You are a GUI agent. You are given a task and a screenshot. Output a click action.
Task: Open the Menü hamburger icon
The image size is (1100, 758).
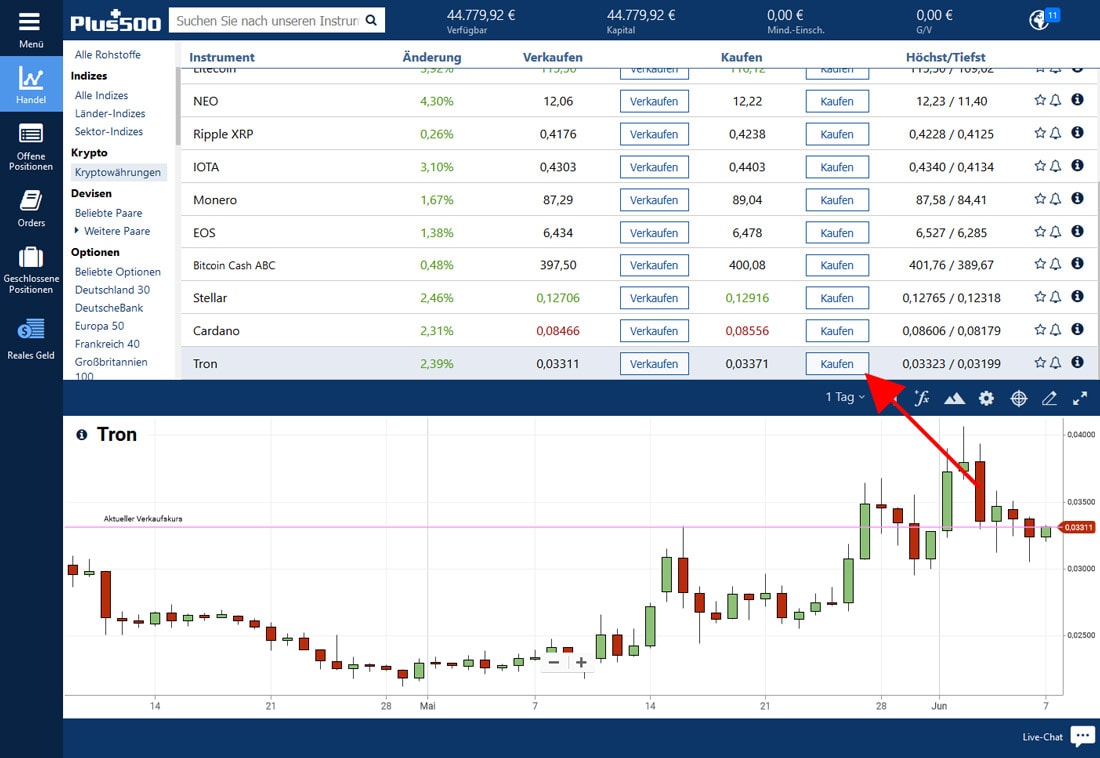point(29,22)
